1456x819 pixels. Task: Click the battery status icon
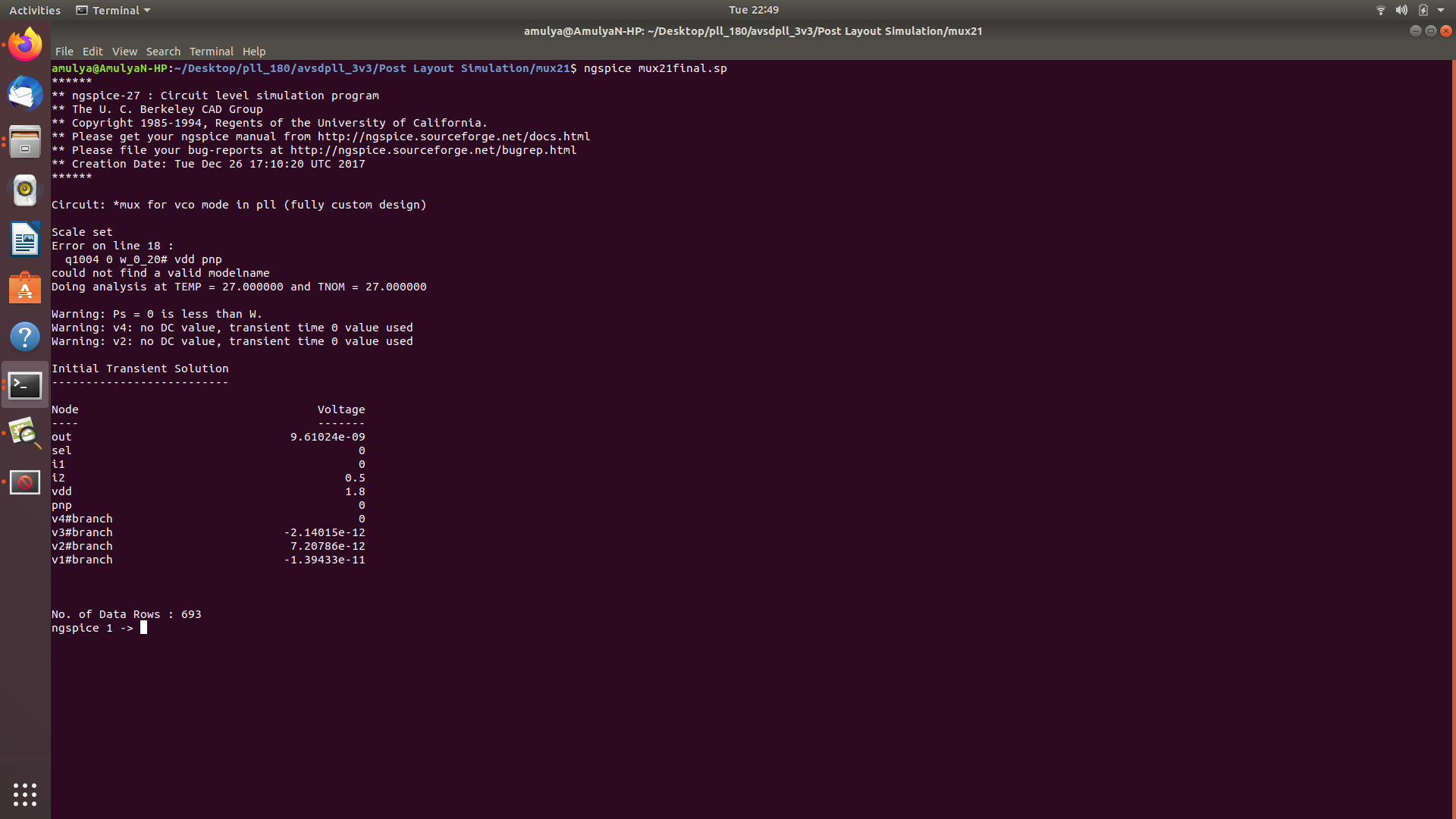[x=1424, y=10]
